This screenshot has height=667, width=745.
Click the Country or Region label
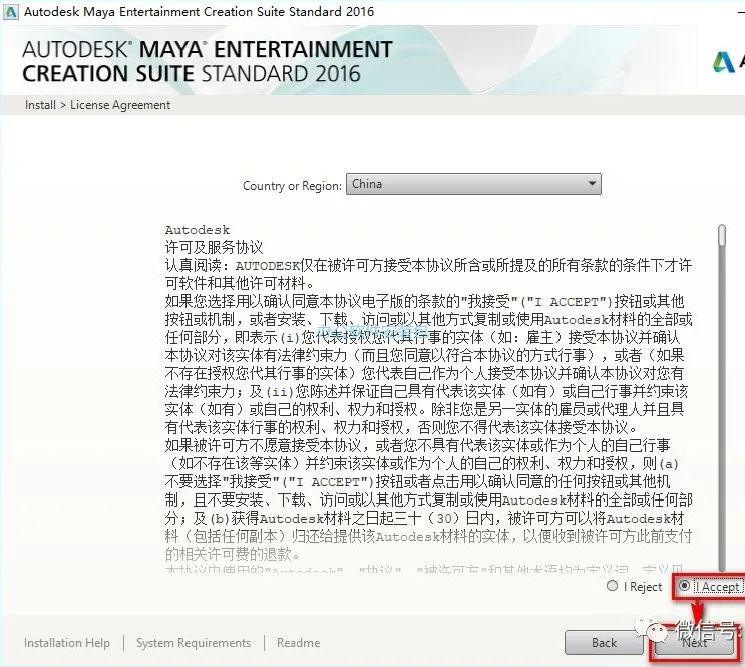tap(292, 186)
